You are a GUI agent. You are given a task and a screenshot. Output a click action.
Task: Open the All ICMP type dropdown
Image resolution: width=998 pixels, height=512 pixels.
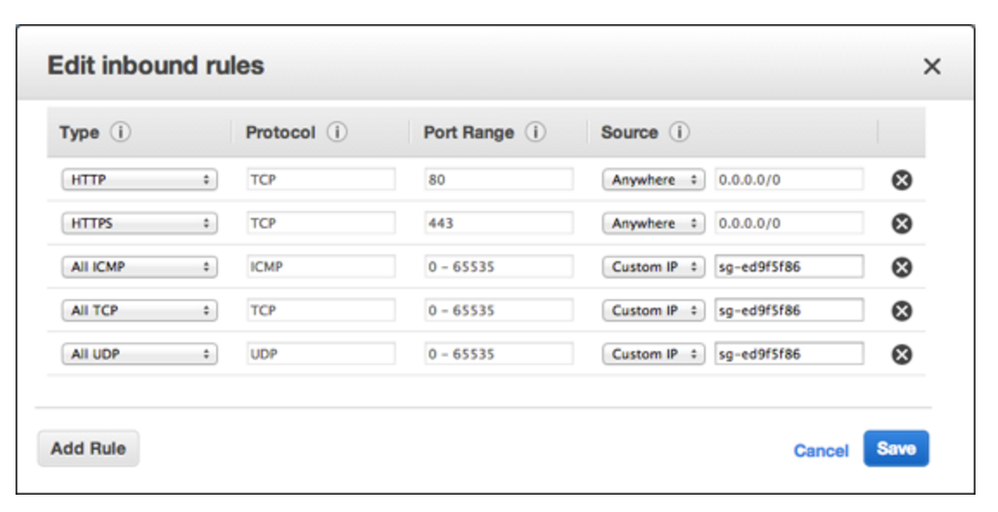tap(139, 267)
